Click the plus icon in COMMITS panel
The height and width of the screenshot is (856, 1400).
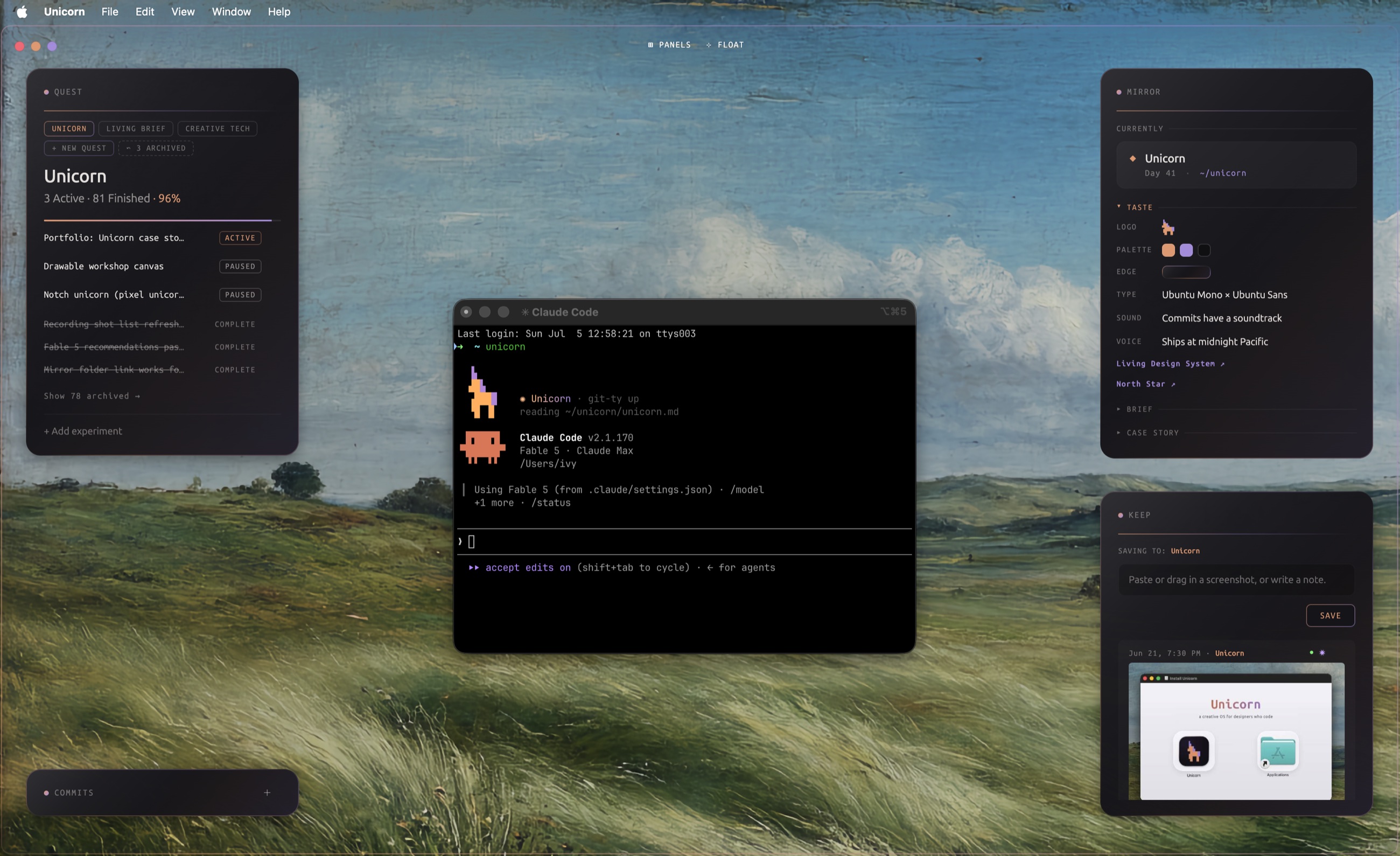[x=267, y=792]
